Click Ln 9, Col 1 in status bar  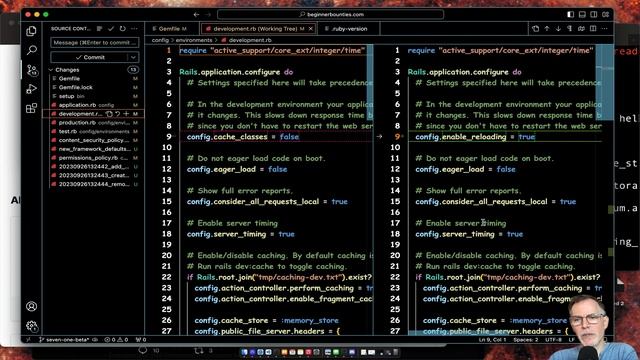[x=492, y=340]
